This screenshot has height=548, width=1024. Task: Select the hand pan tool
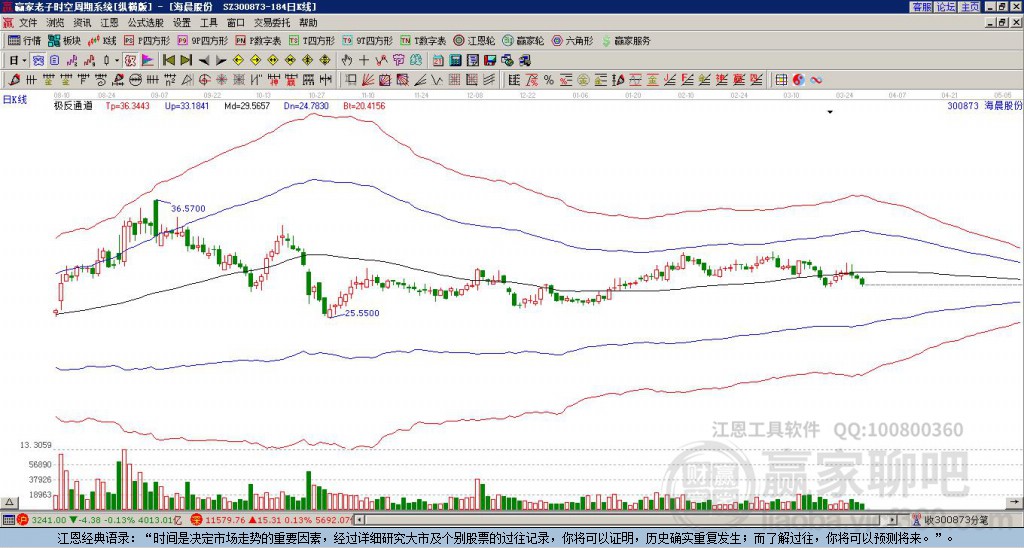click(x=346, y=61)
